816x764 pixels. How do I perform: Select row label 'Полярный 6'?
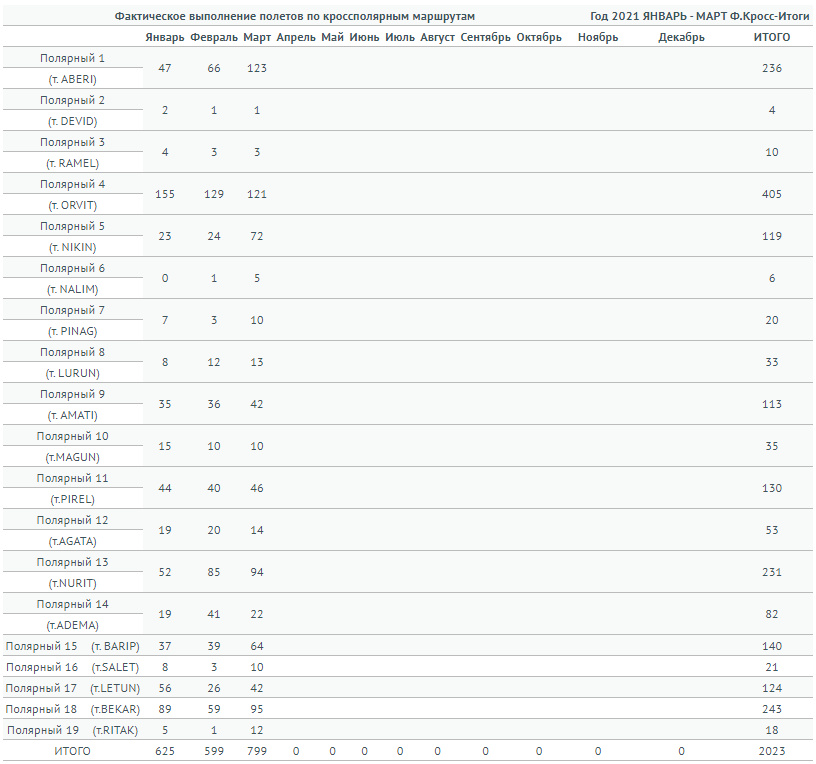(x=72, y=269)
